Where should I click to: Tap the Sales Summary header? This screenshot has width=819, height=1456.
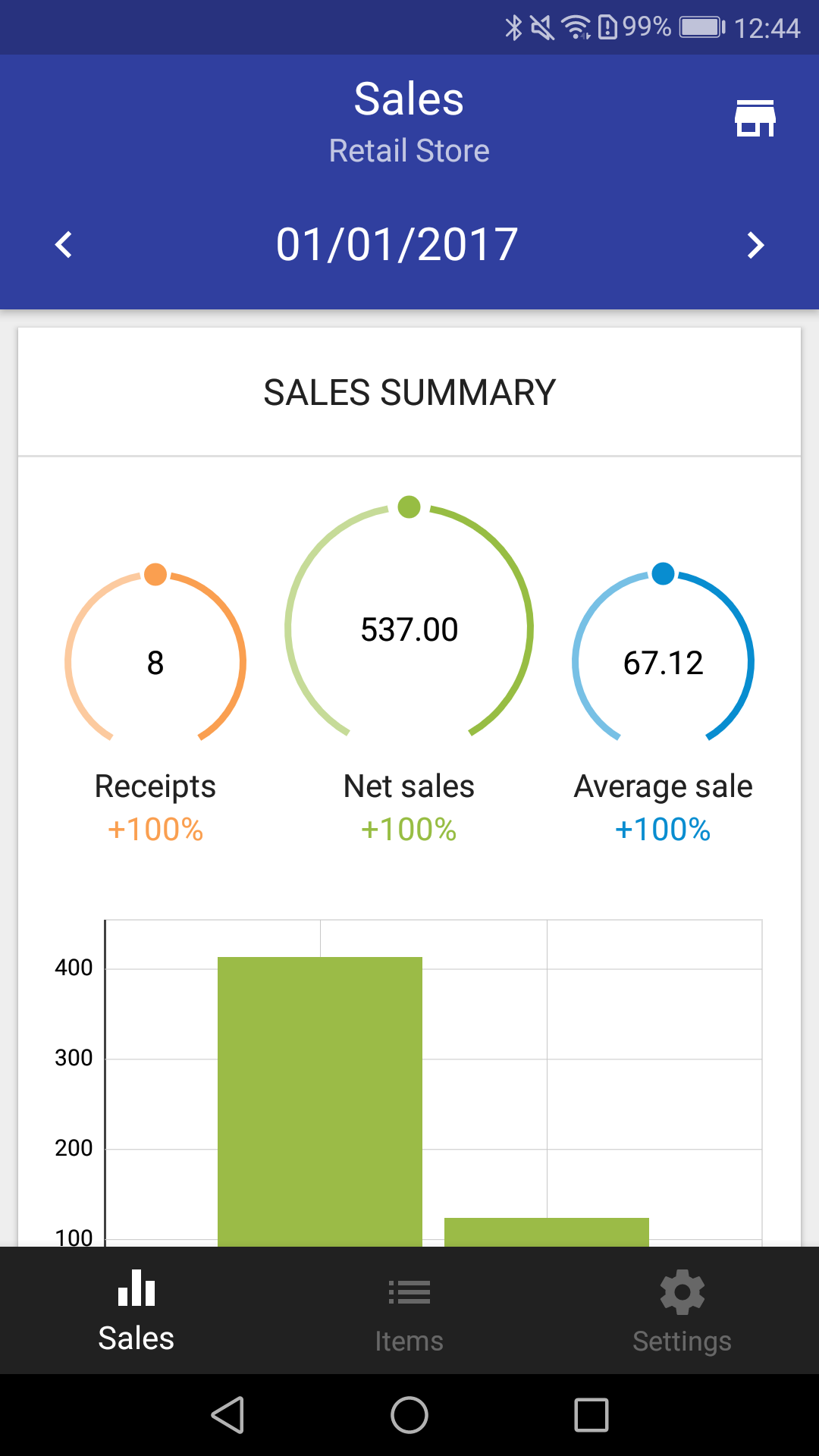[409, 392]
